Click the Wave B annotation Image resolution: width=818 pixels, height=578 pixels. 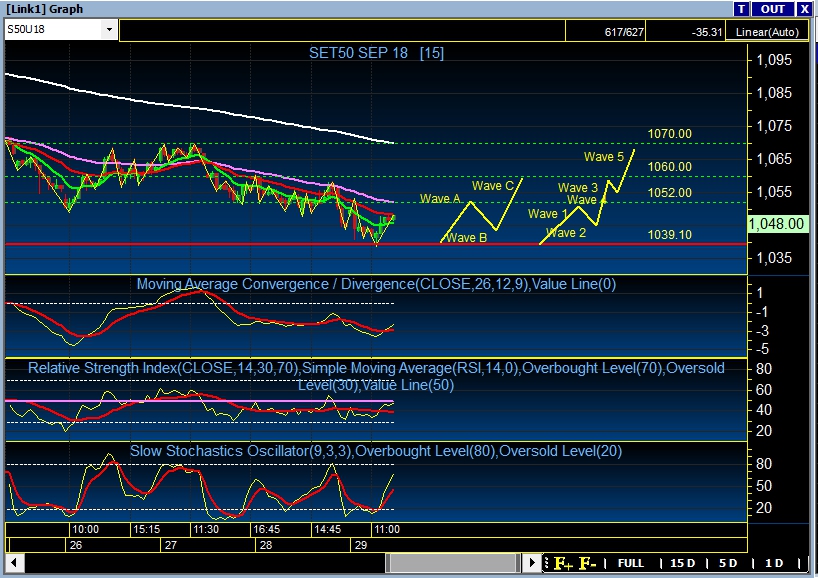click(x=467, y=238)
